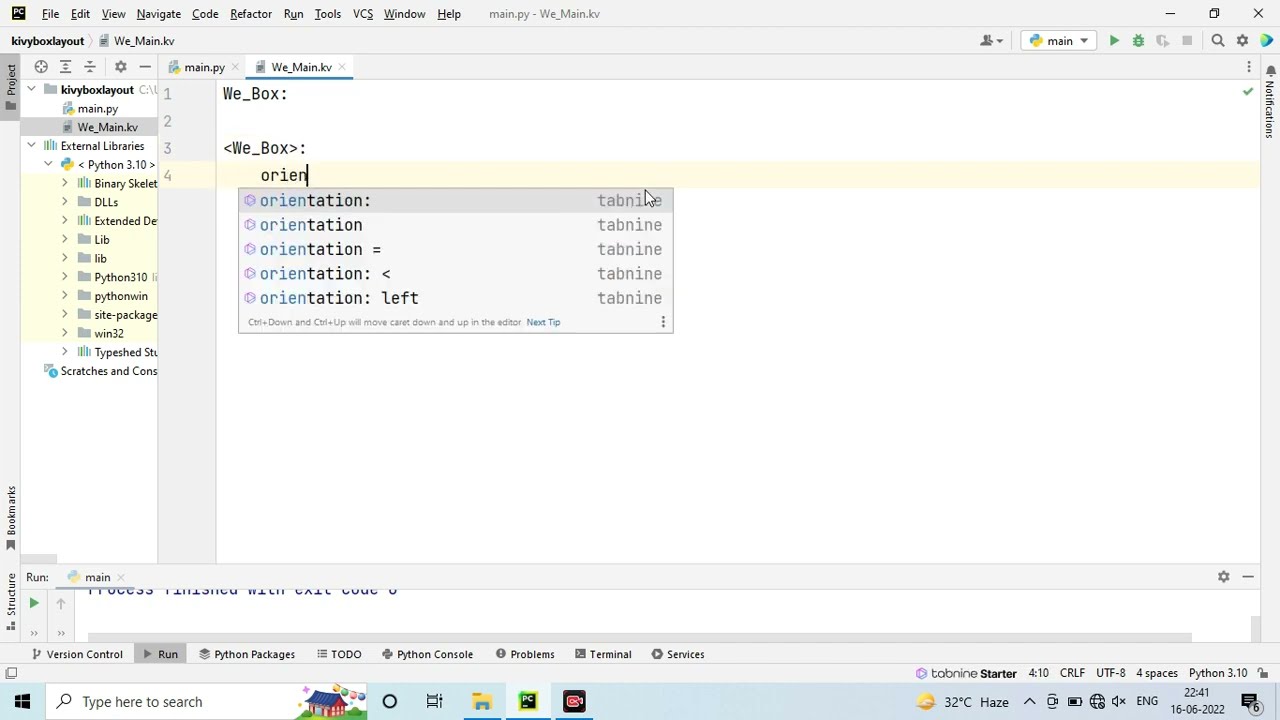Close the We_Main.kv editor tab

pos(341,67)
